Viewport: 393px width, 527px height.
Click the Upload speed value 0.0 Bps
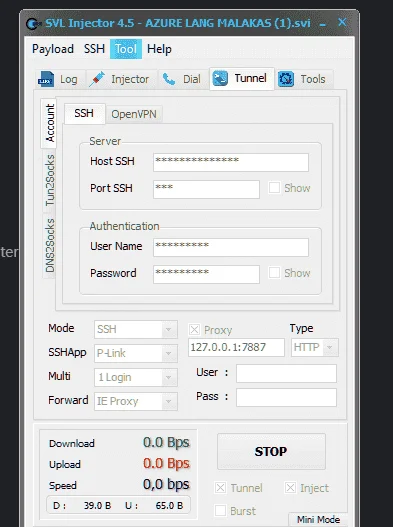click(x=166, y=464)
